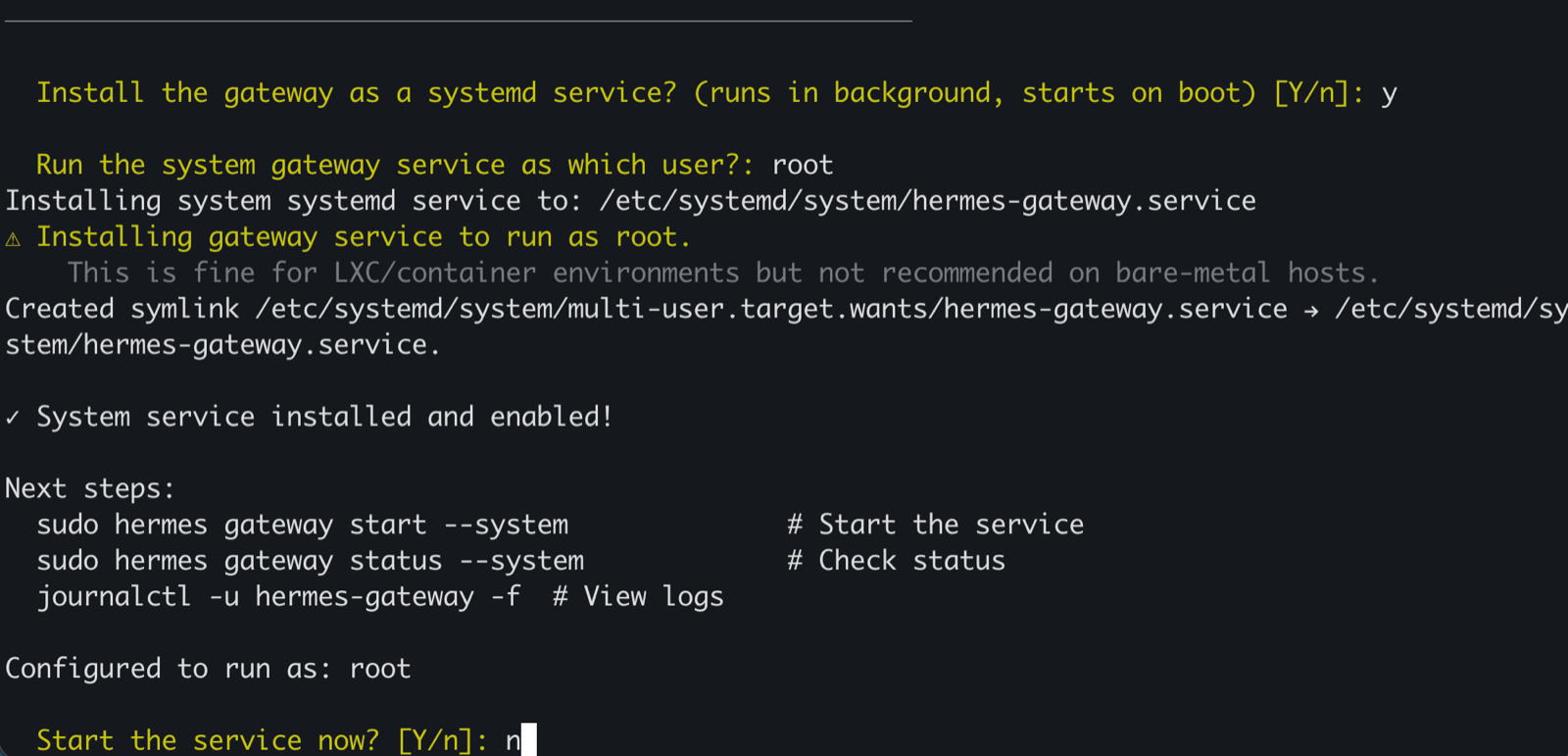Screen dimensions: 1568x756
Task: Click the 'Install the gateway as a systemd service?' prompt line
Action: point(716,93)
